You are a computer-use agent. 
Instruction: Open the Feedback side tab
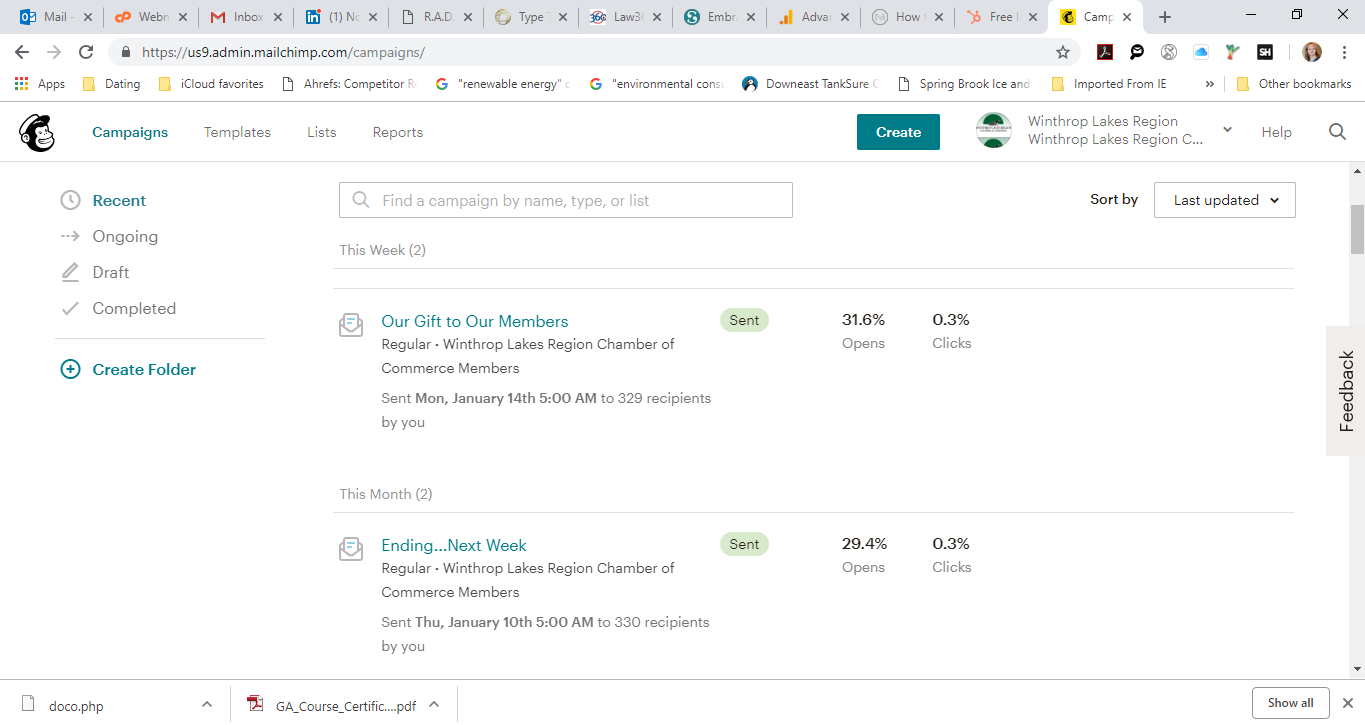click(x=1346, y=391)
